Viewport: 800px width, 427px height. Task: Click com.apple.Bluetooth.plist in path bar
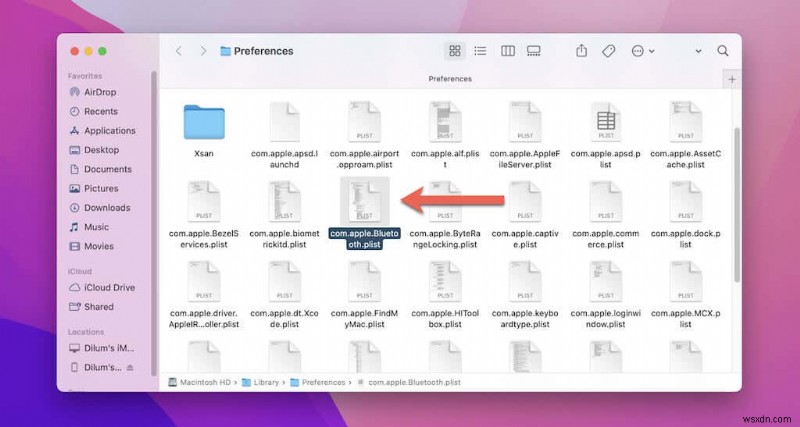click(409, 382)
